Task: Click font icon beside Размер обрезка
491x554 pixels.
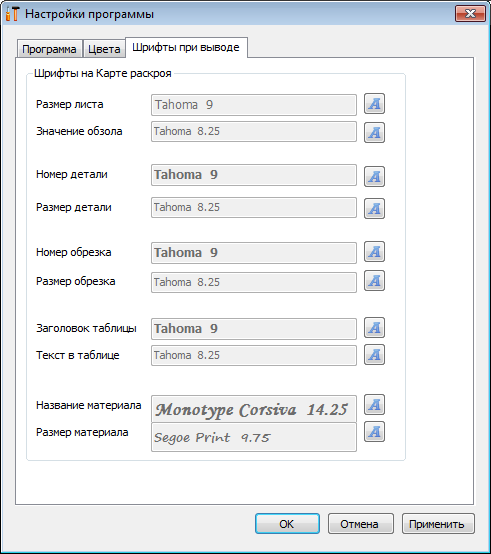Action: [374, 281]
